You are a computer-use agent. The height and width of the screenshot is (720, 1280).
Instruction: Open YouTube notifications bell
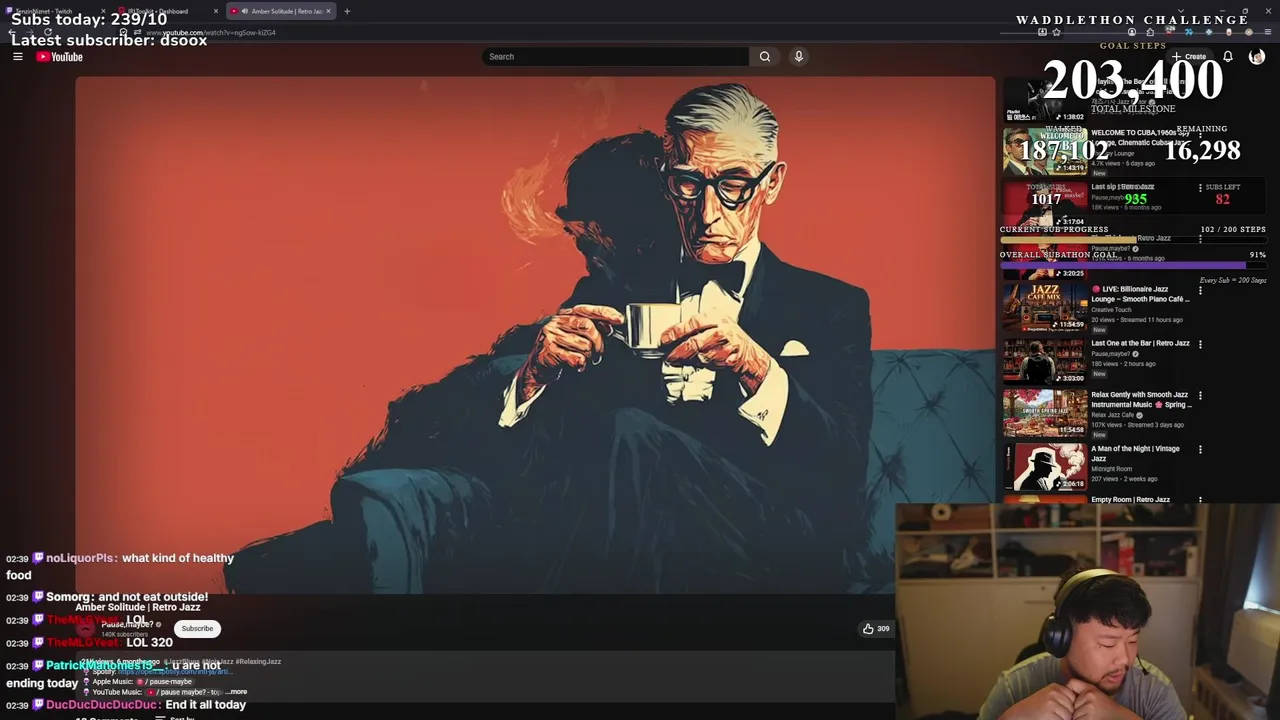pos(1228,57)
